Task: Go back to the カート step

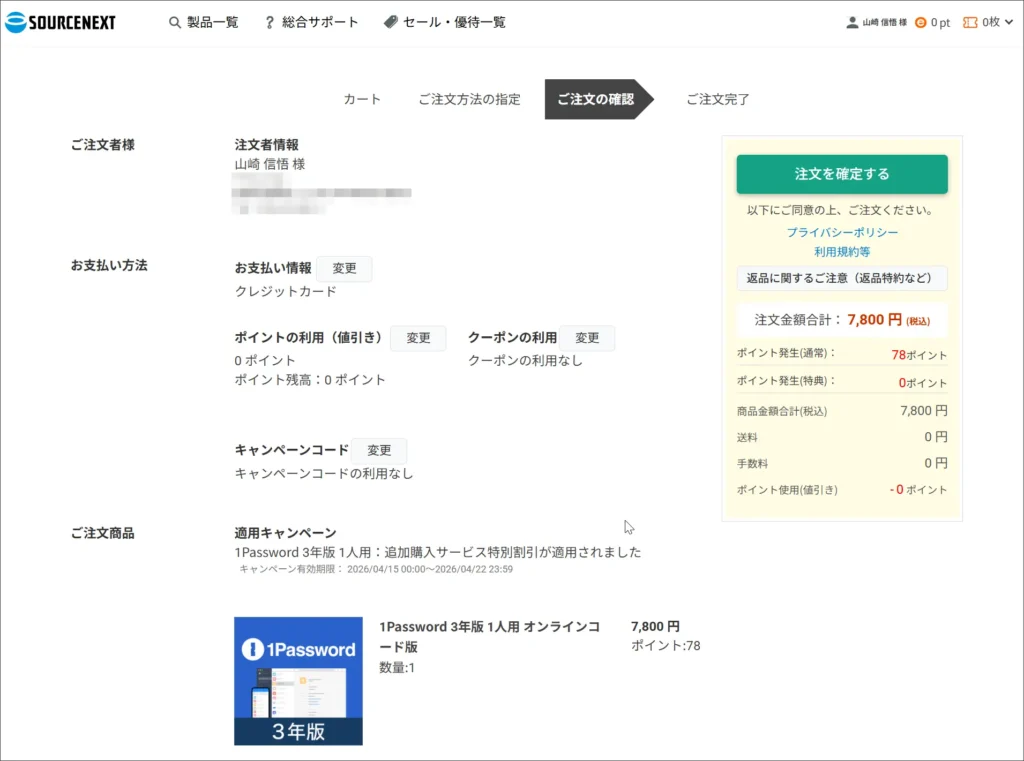Action: [362, 99]
